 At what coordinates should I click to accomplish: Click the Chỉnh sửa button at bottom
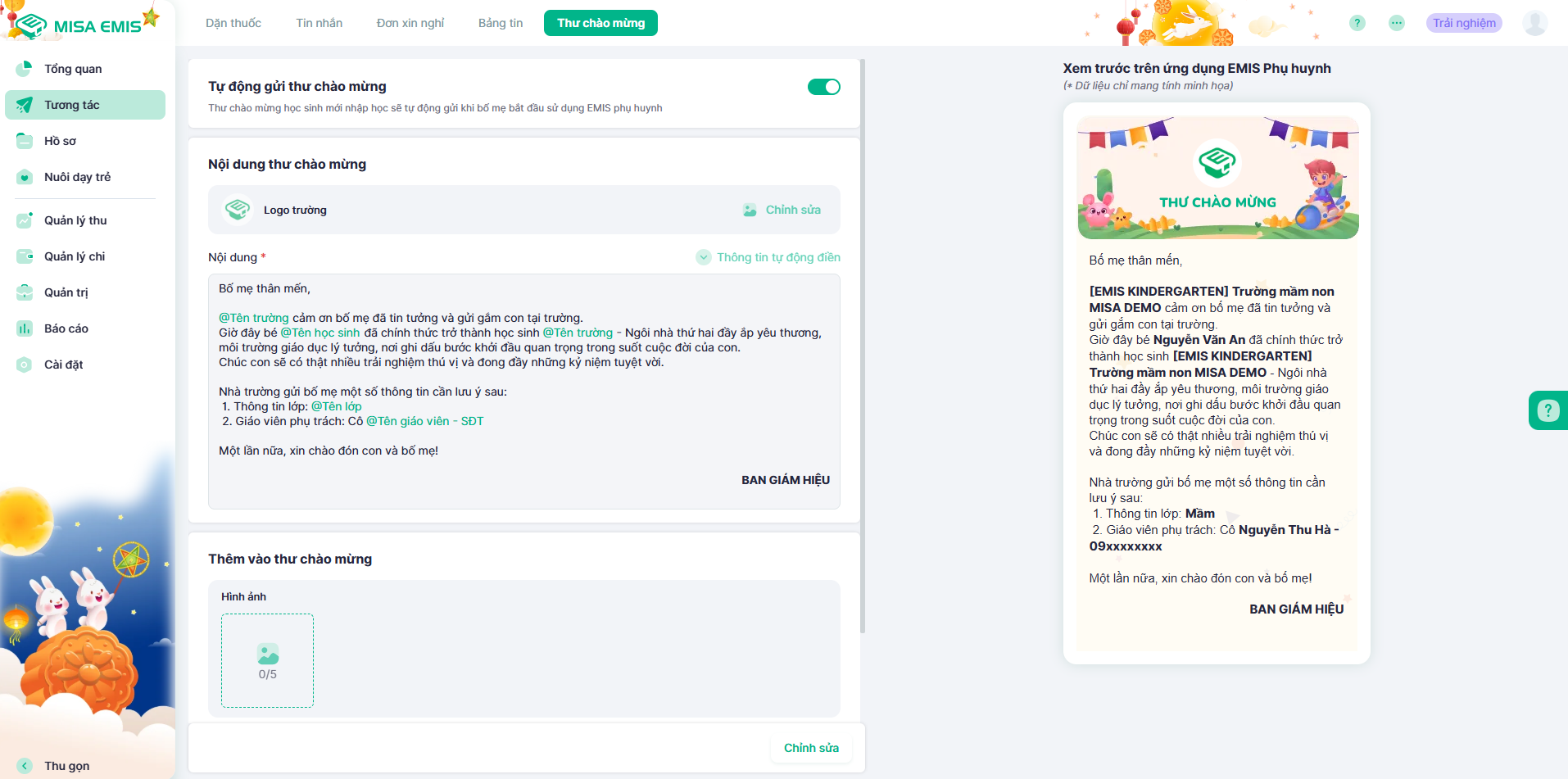(810, 748)
